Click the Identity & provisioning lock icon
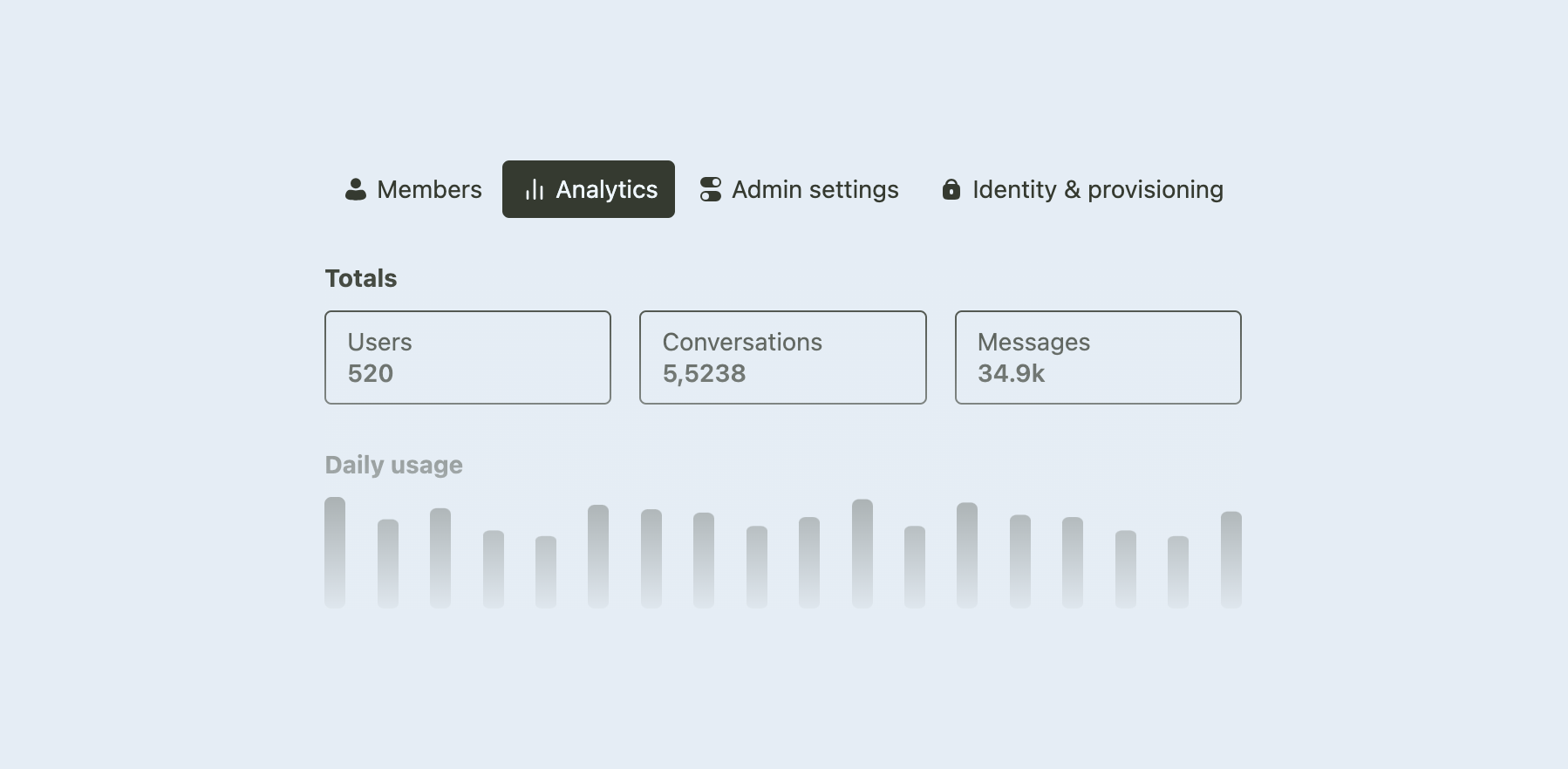This screenshot has height=769, width=1568. click(x=951, y=189)
